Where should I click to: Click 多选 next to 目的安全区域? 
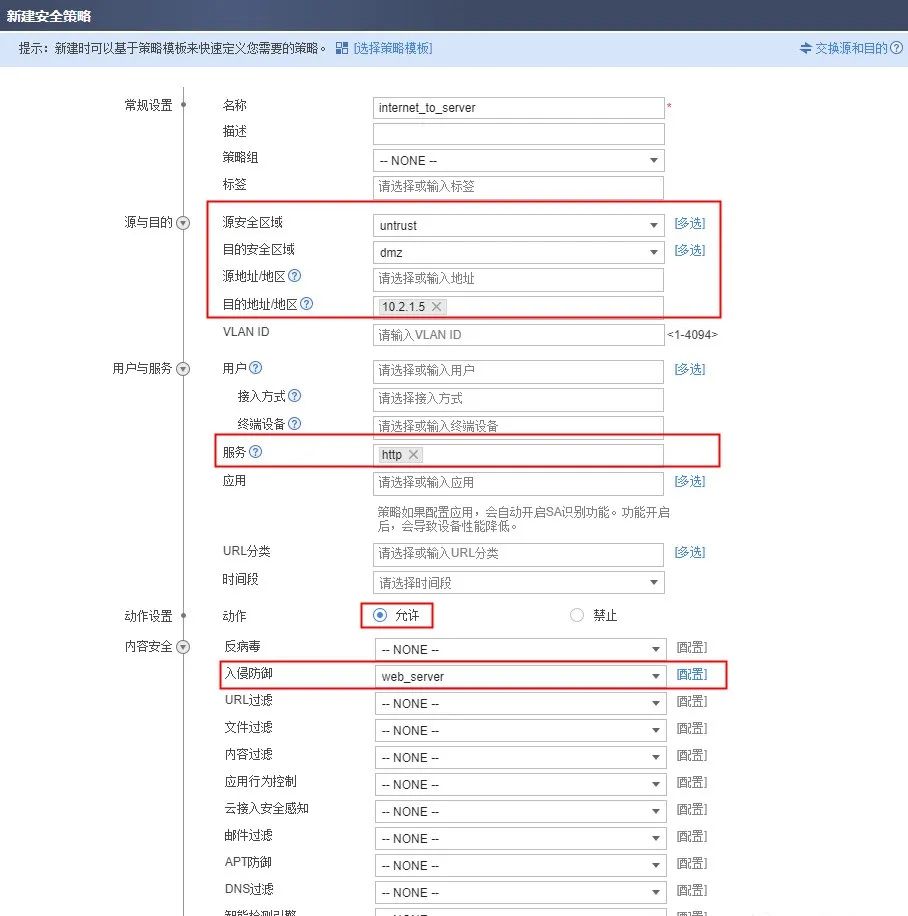[x=690, y=250]
